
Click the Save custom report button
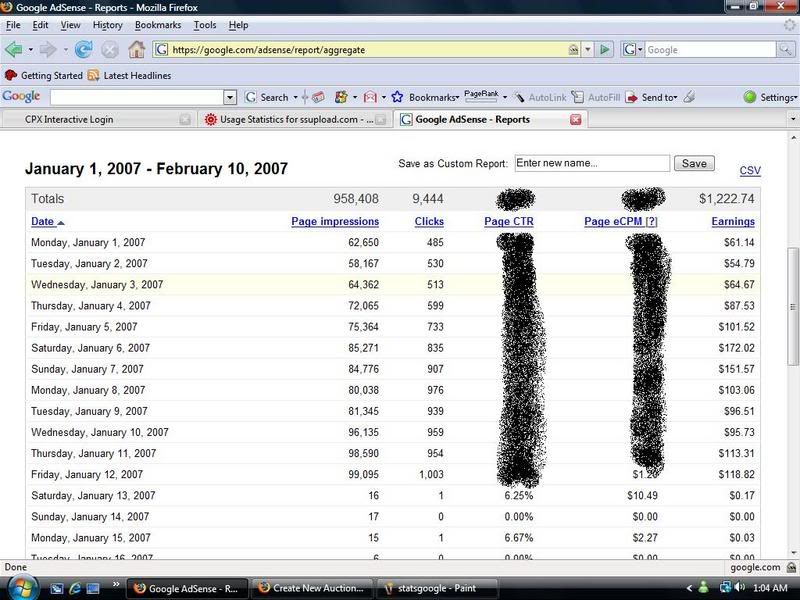[x=694, y=163]
